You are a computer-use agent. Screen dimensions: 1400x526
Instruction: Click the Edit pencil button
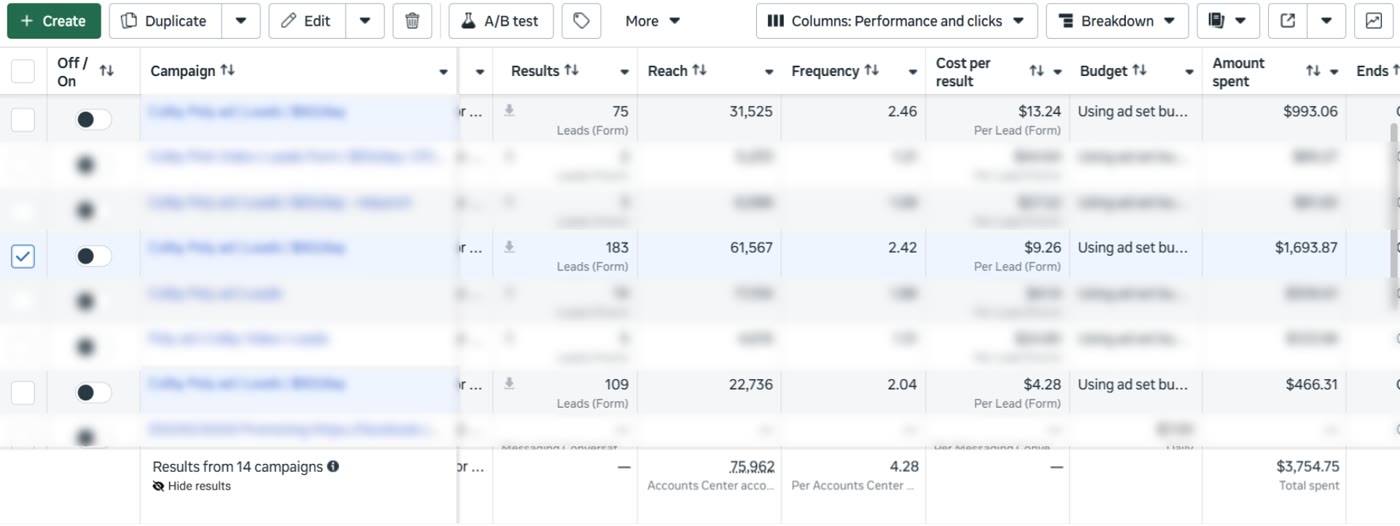pyautogui.click(x=307, y=21)
